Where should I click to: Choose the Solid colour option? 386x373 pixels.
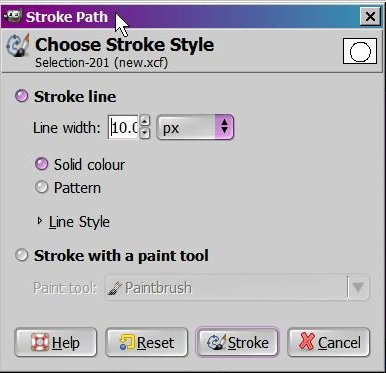coord(41,164)
